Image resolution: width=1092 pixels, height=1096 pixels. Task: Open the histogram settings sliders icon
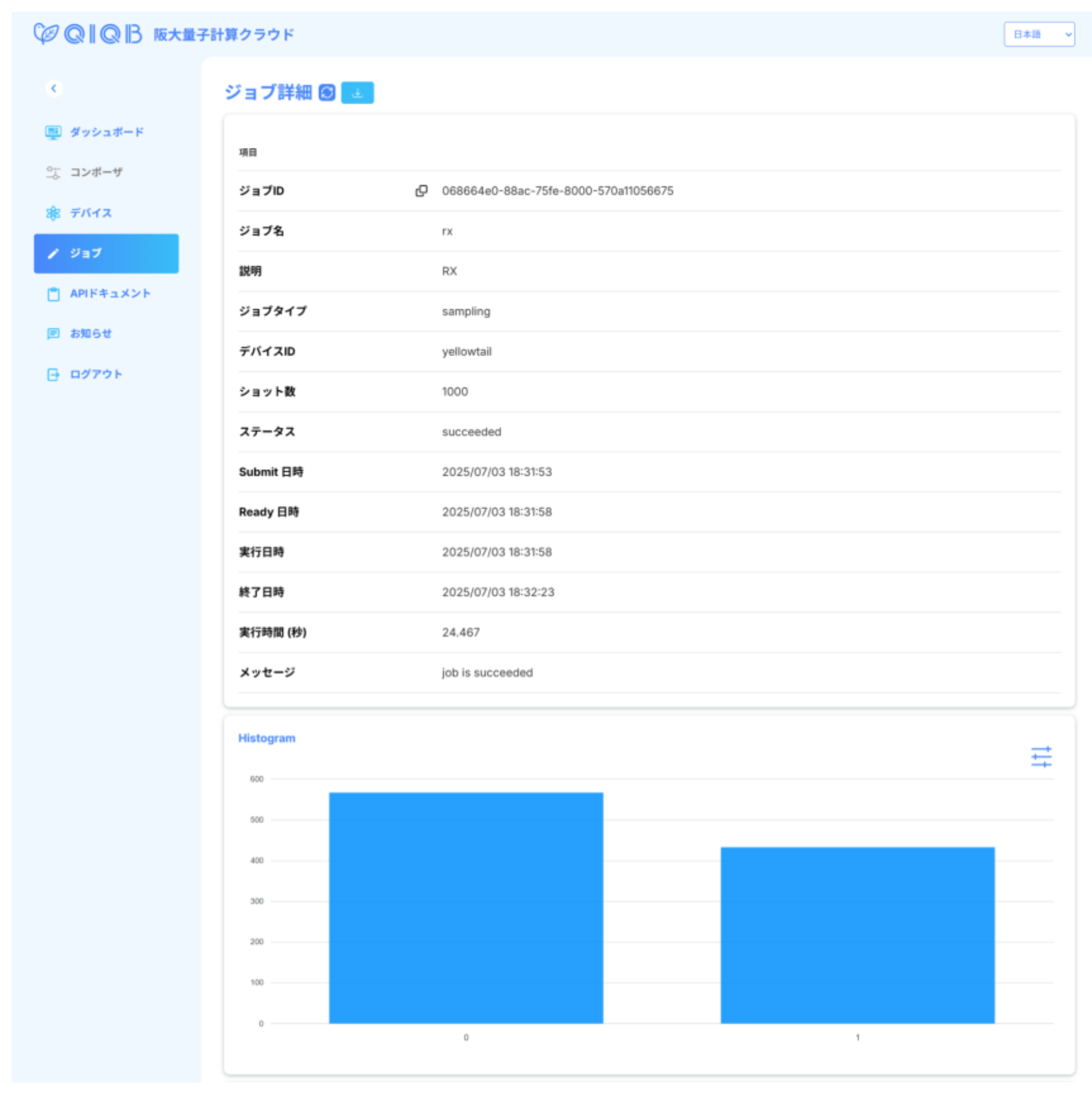(x=1041, y=757)
